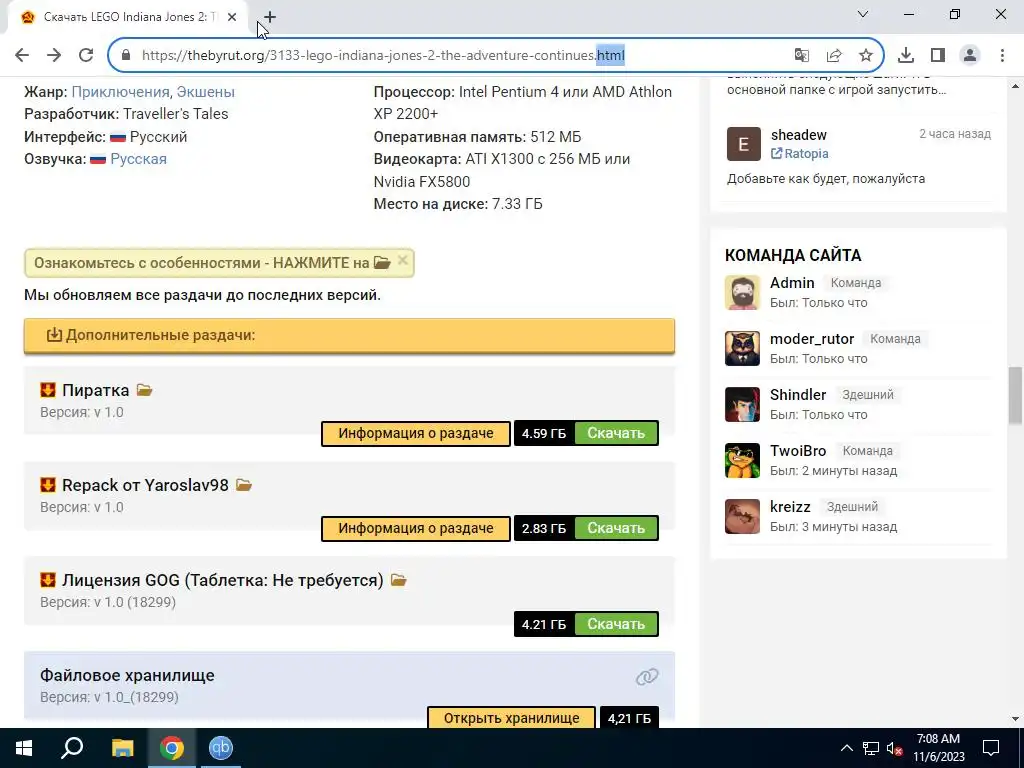Image resolution: width=1024 pixels, height=768 pixels.
Task: Open kreizz member profile
Action: point(790,507)
